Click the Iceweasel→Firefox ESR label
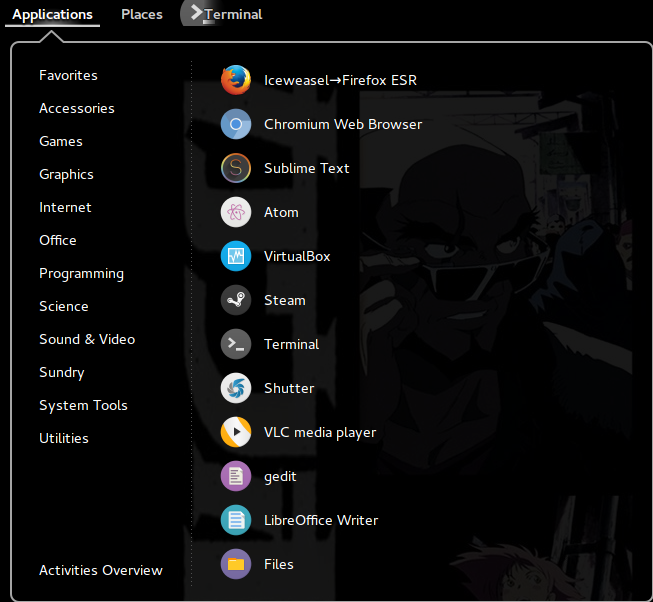This screenshot has width=653, height=602. [x=340, y=80]
